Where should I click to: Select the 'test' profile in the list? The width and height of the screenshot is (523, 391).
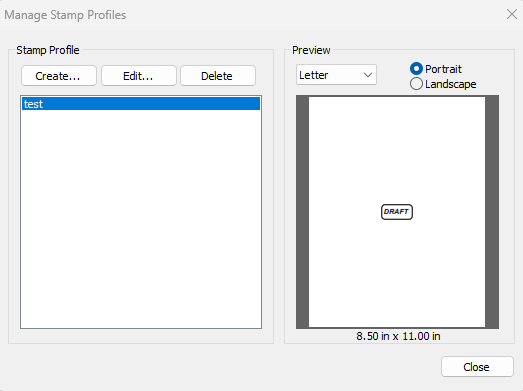click(x=141, y=104)
